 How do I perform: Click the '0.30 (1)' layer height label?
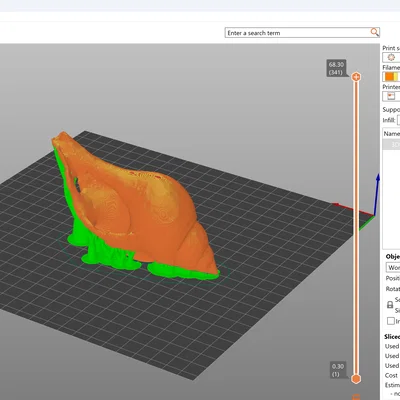pyautogui.click(x=338, y=370)
